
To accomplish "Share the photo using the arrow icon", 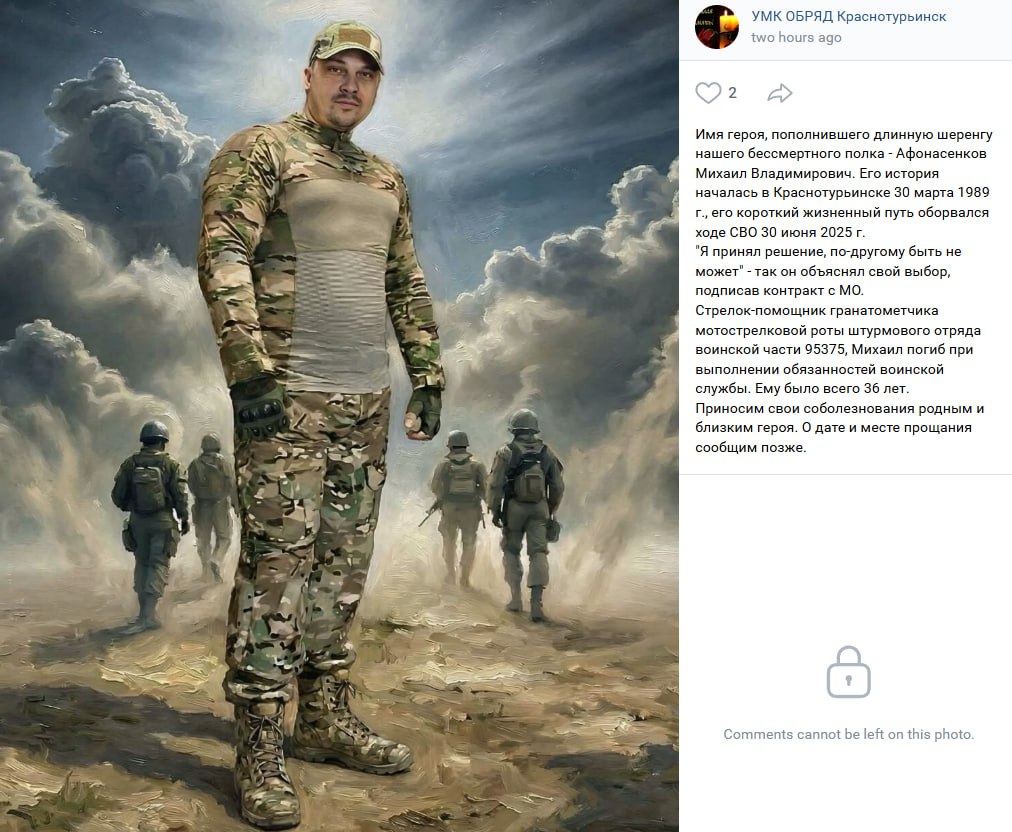I will click(x=780, y=93).
